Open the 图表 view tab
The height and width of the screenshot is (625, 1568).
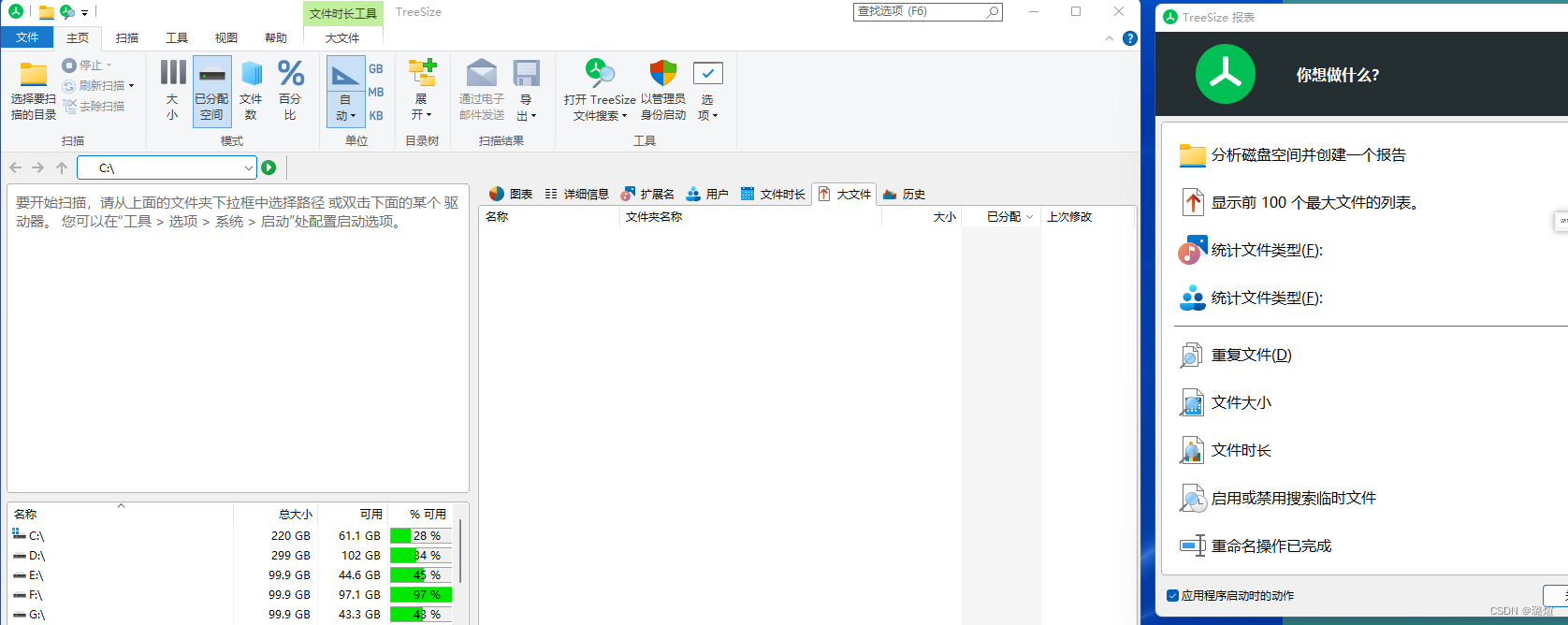coord(511,194)
